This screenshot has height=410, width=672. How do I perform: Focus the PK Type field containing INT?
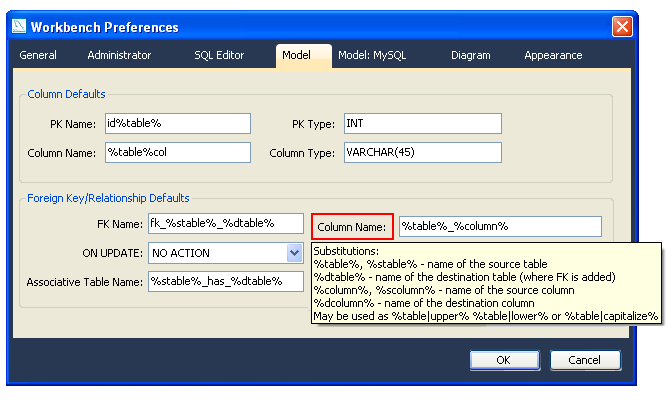421,123
